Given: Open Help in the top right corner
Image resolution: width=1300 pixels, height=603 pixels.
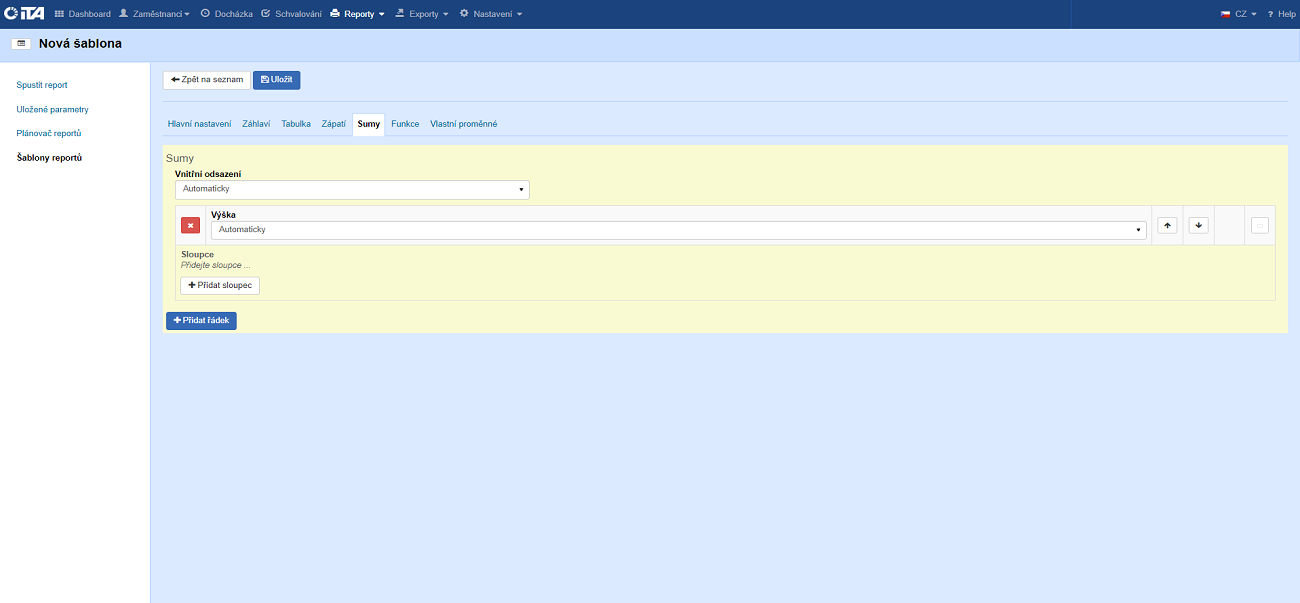Looking at the screenshot, I should pos(1281,14).
